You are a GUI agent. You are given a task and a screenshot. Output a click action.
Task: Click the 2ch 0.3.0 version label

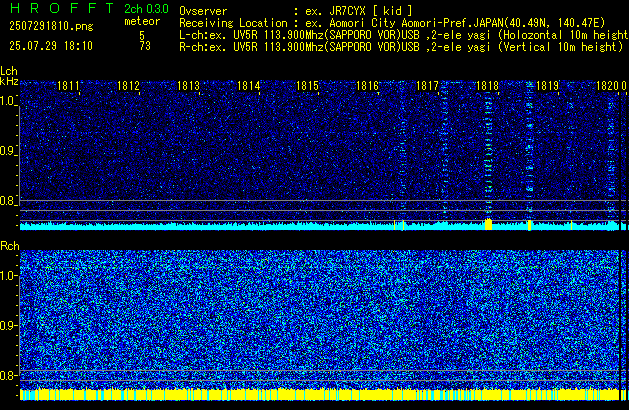point(146,9)
